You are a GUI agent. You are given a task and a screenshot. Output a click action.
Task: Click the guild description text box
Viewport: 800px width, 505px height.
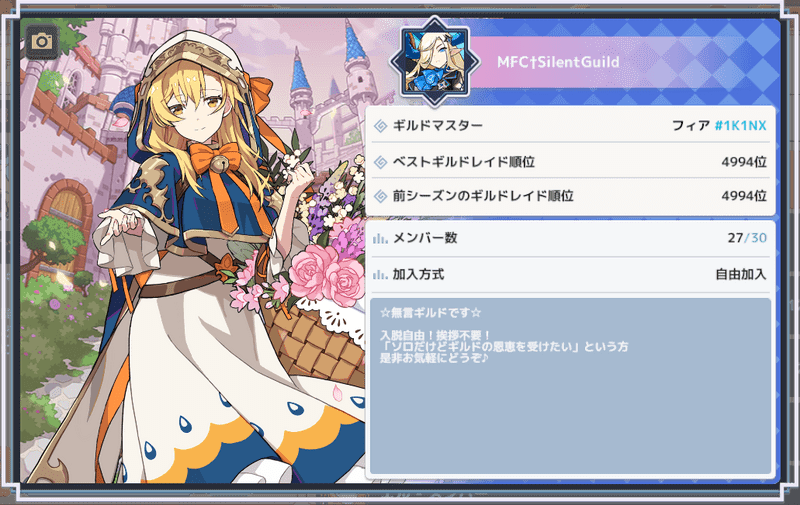(570, 387)
